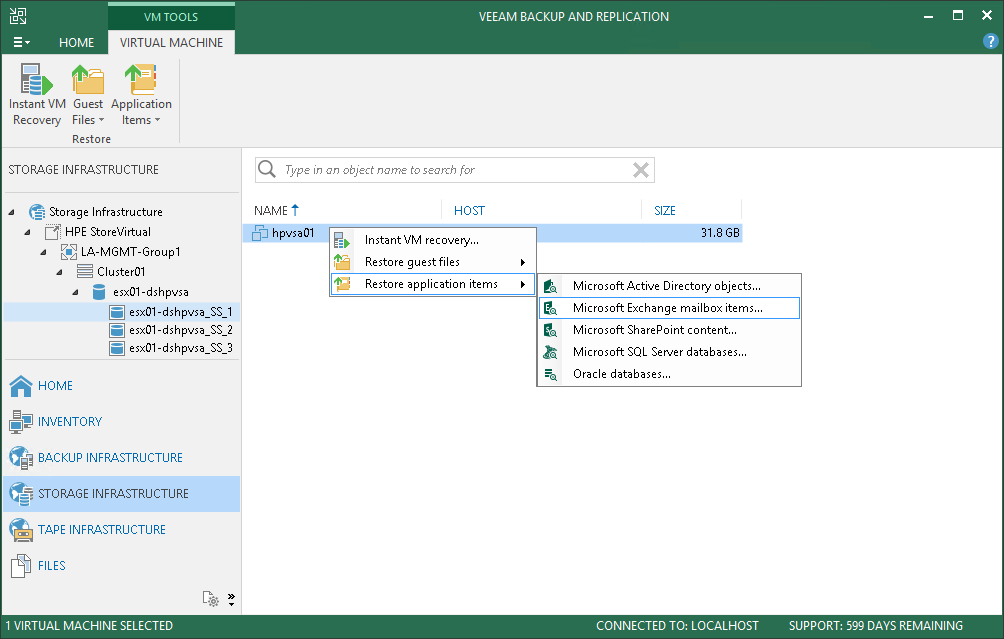The height and width of the screenshot is (639, 1004).
Task: Click the esx01-dshpvsa volume icon
Action: (x=99, y=292)
